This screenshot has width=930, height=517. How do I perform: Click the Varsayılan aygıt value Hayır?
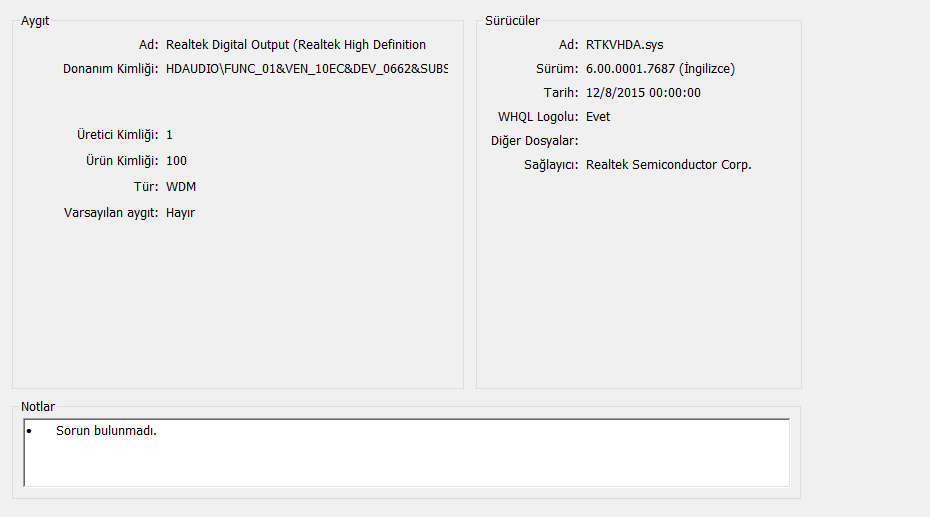click(180, 213)
